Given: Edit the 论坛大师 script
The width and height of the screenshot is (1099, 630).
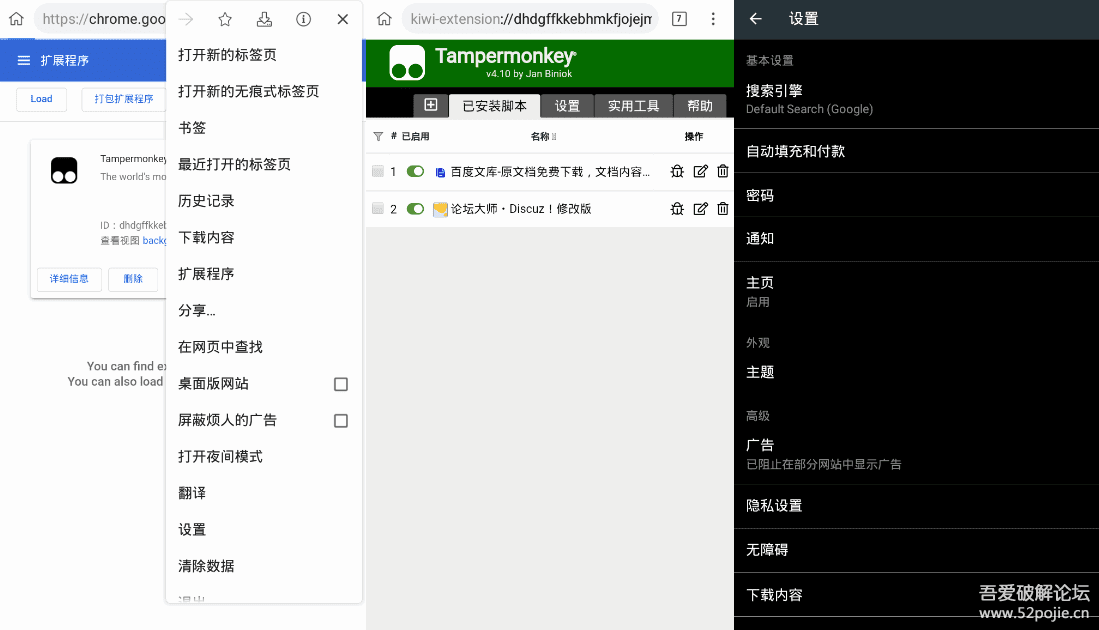Looking at the screenshot, I should [700, 208].
